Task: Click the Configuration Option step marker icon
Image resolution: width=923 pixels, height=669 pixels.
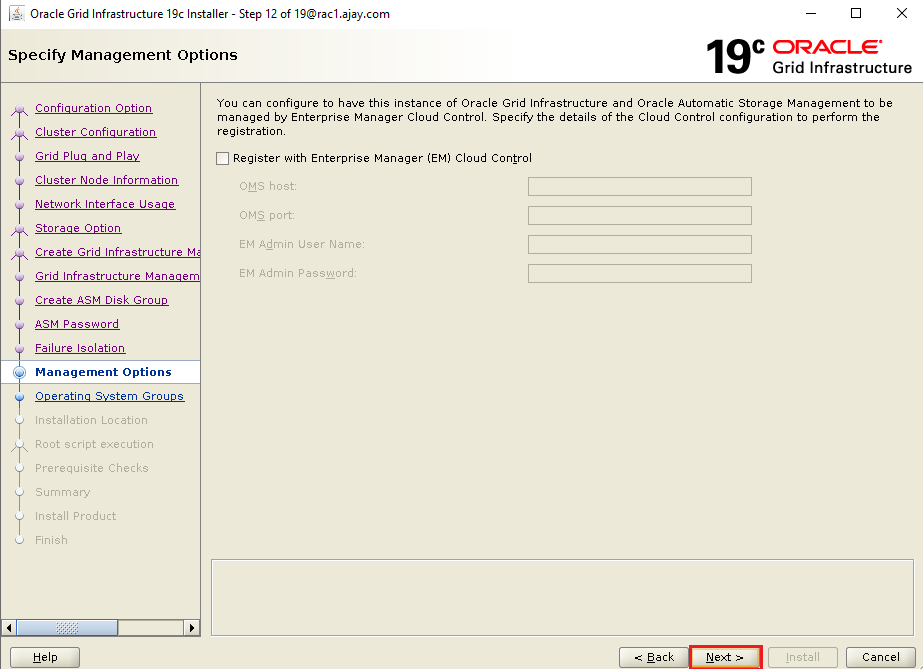Action: point(19,109)
